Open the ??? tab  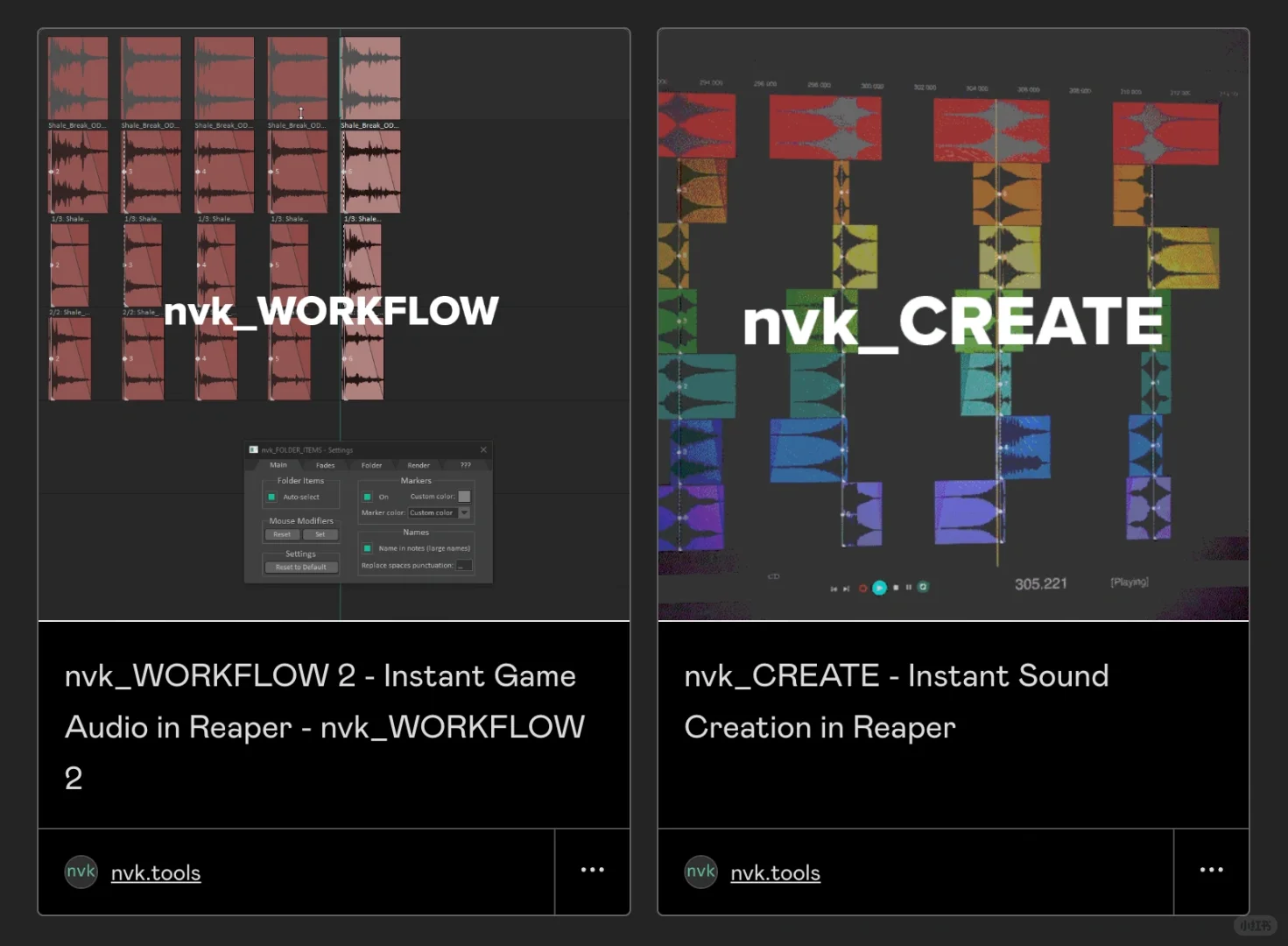466,465
